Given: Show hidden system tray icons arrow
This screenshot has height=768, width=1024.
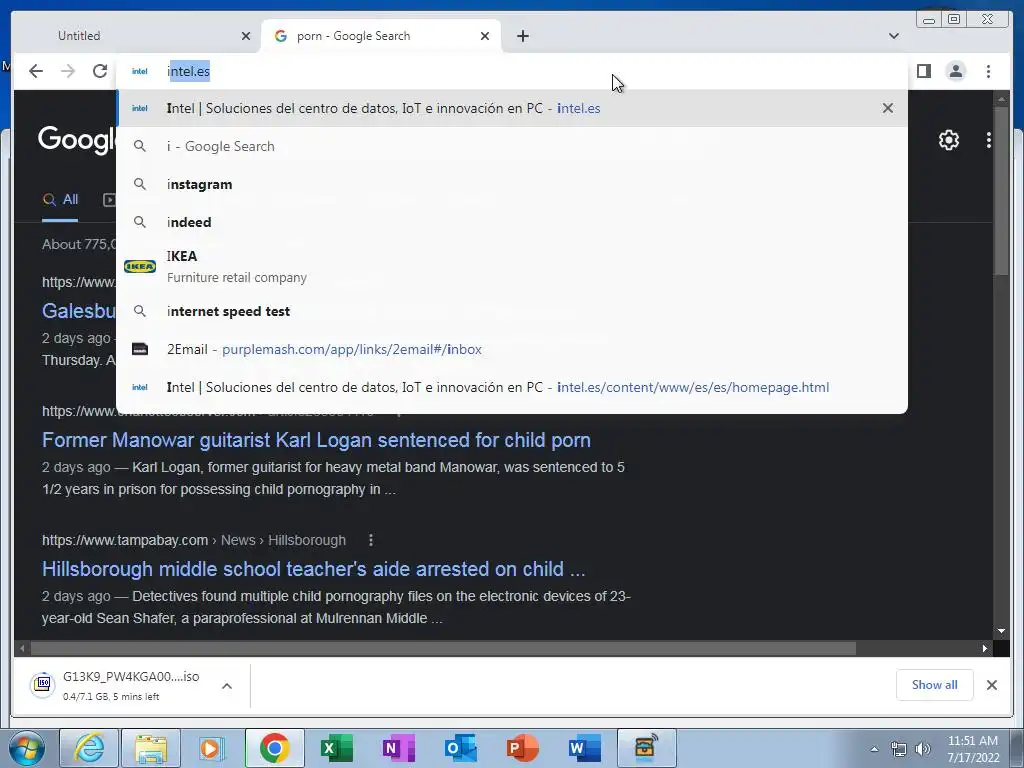Looking at the screenshot, I should [x=874, y=749].
